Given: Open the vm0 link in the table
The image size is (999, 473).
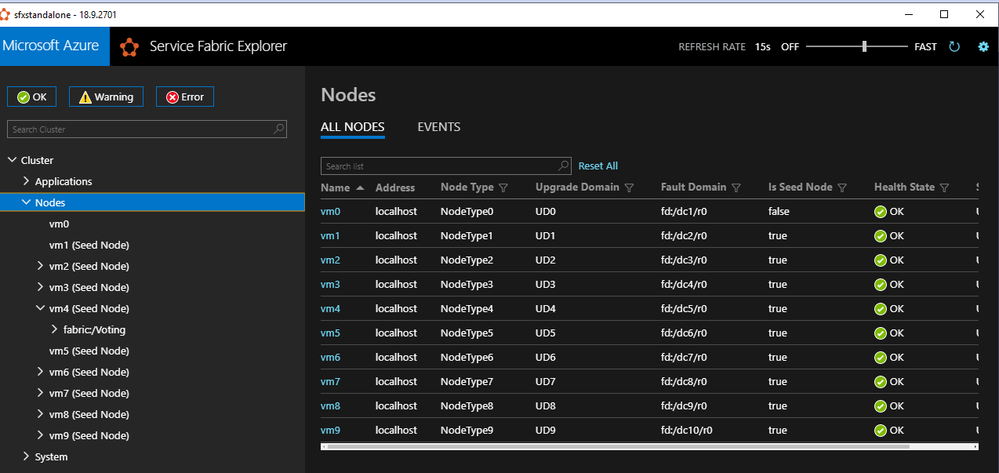Looking at the screenshot, I should click(x=330, y=212).
